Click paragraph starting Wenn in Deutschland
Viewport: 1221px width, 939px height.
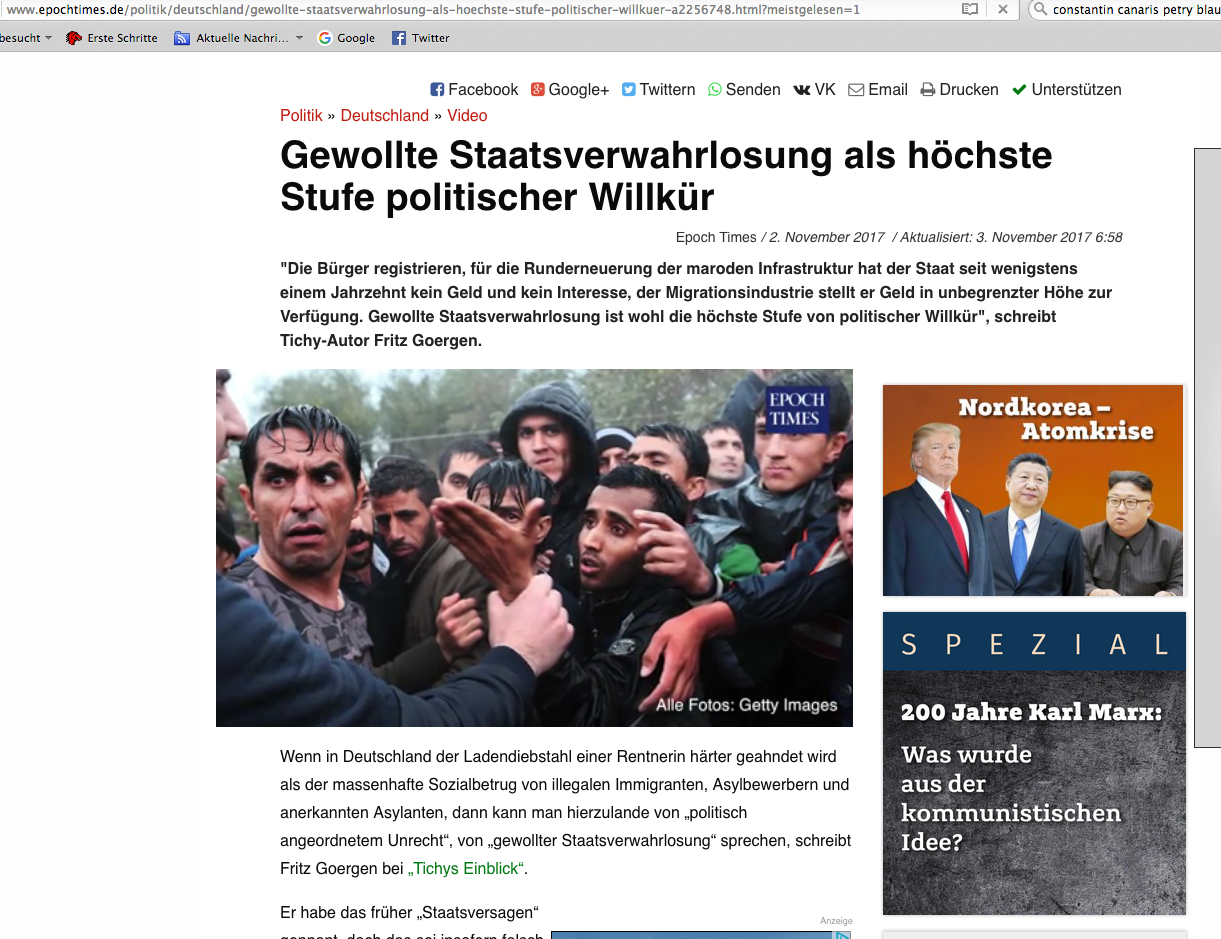pyautogui.click(x=565, y=813)
